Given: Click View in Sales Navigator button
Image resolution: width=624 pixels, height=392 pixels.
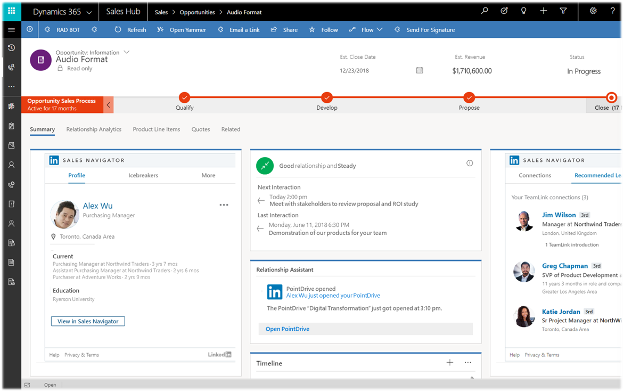Looking at the screenshot, I should (x=88, y=321).
